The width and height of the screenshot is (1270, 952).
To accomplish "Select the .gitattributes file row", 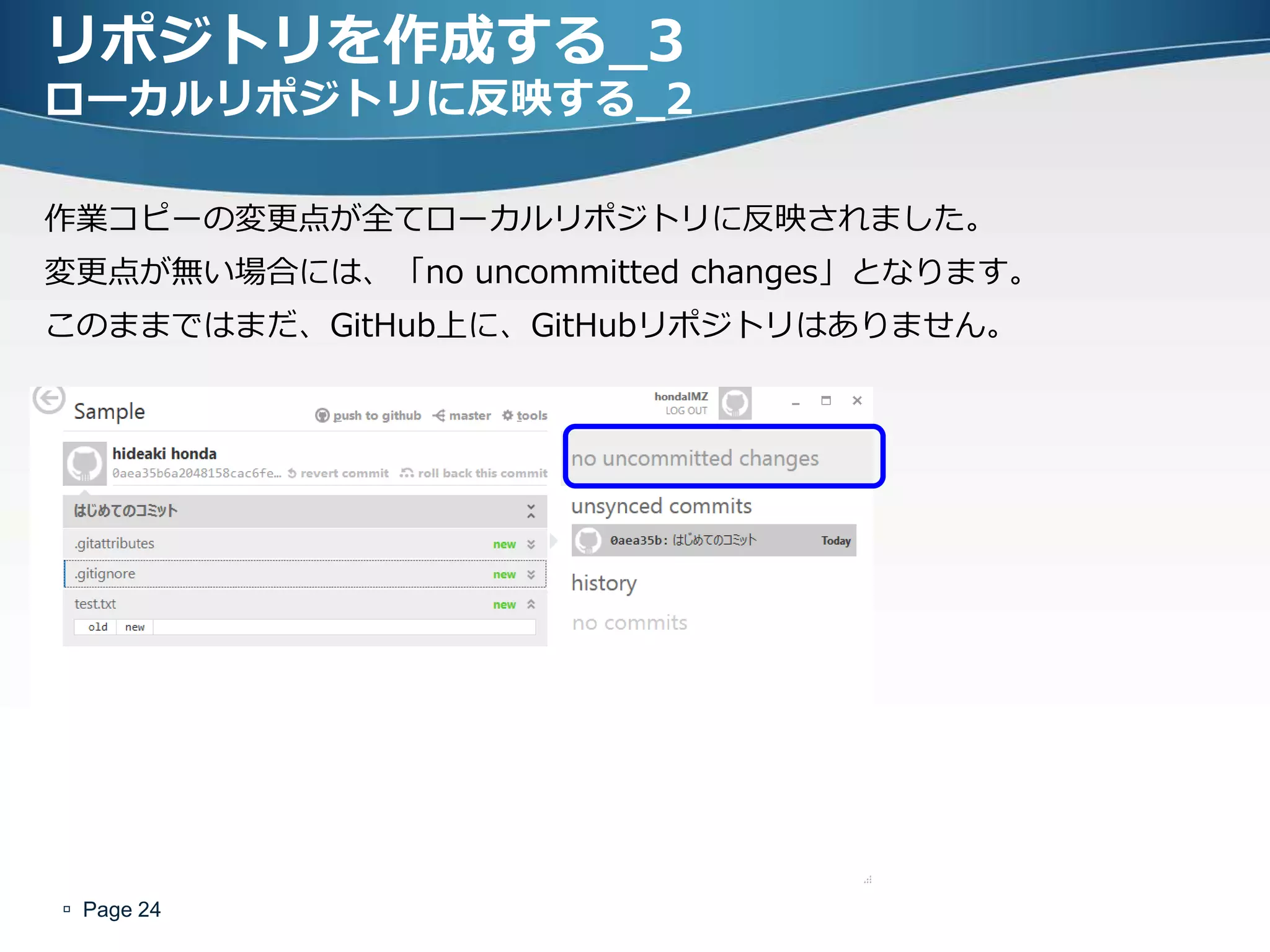I will point(305,544).
